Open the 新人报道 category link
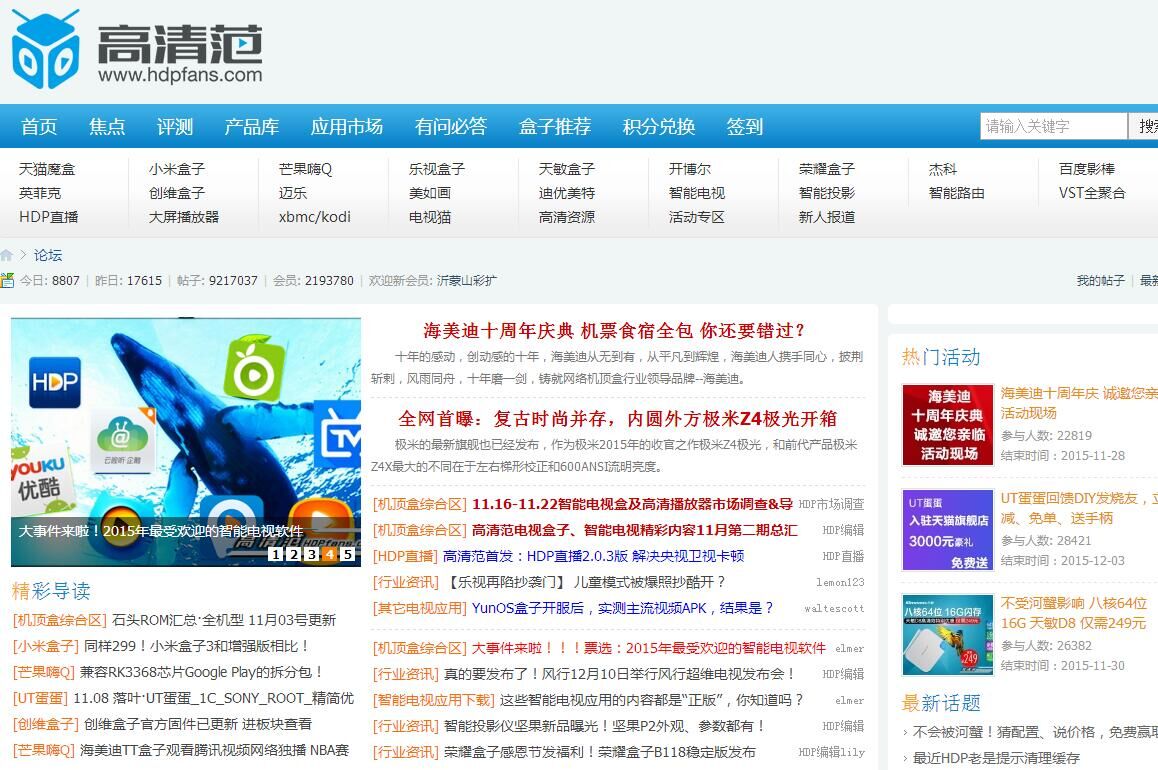Image resolution: width=1158 pixels, height=770 pixels. point(827,217)
